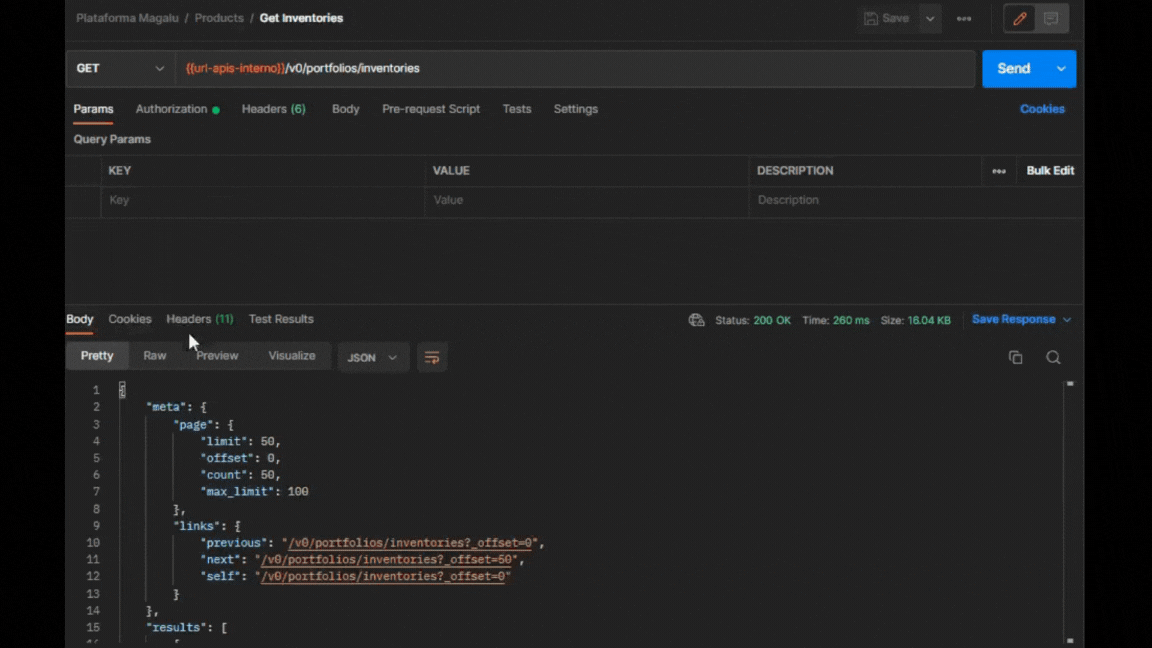
Task: Open the Cookies link
Action: 1042,109
